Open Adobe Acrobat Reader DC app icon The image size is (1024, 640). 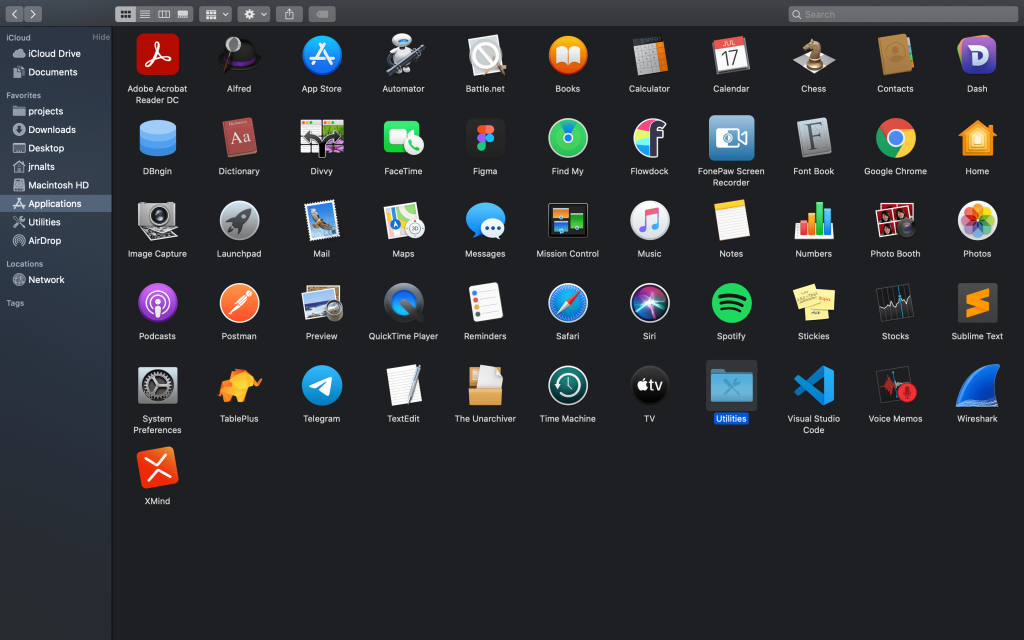[157, 56]
